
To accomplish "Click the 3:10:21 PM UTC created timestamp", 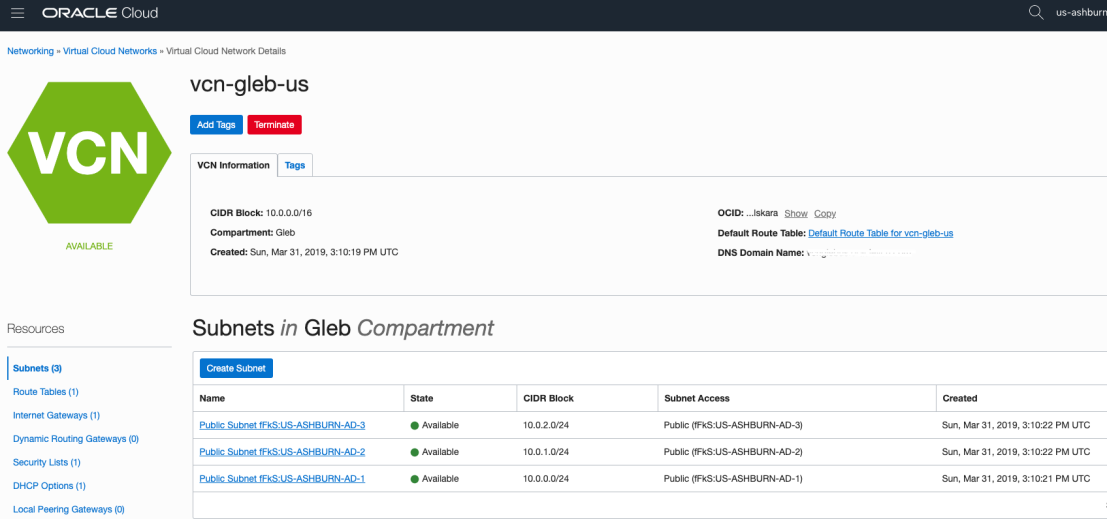I will click(1016, 479).
